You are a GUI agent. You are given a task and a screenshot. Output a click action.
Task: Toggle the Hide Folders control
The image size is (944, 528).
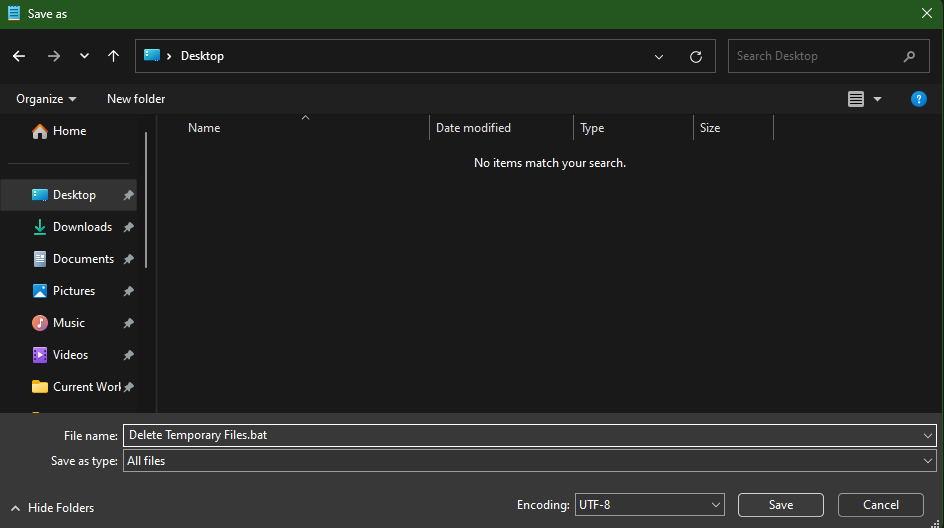coord(53,508)
